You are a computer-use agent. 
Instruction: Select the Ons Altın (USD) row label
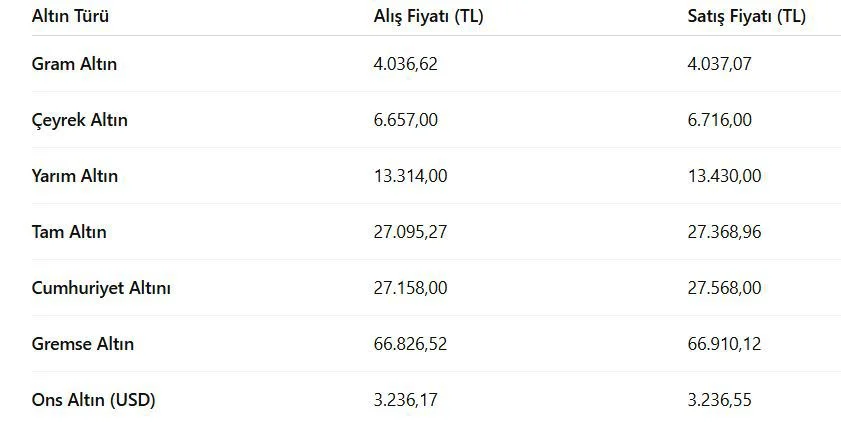(93, 400)
